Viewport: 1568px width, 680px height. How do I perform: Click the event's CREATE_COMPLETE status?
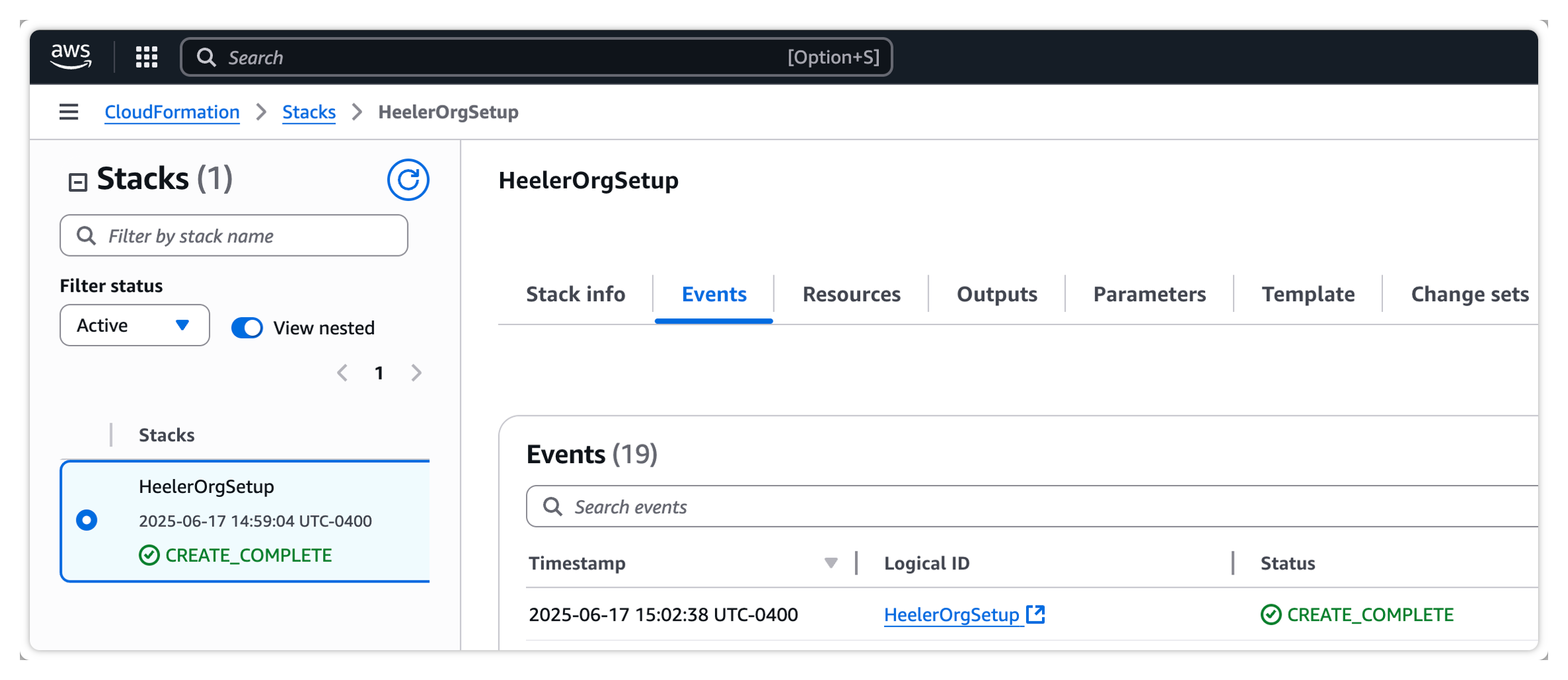click(x=1357, y=614)
